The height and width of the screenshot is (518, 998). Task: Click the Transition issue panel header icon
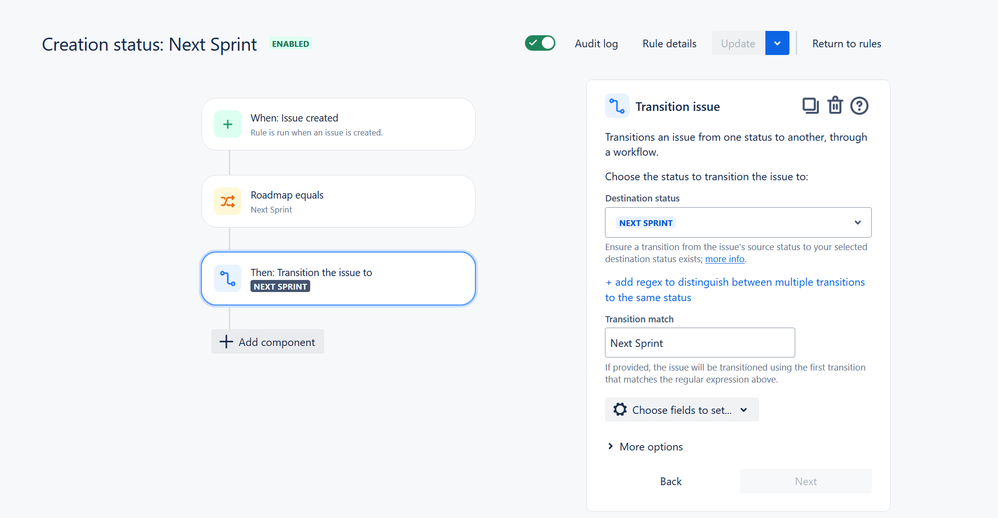tap(617, 106)
